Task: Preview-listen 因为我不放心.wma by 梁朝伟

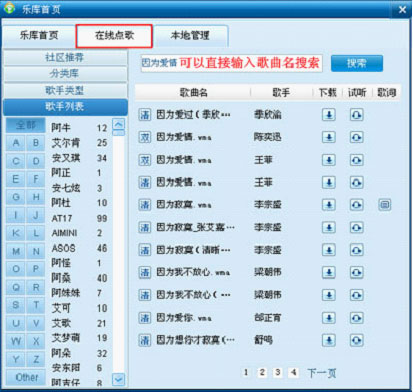Action: 356,273
